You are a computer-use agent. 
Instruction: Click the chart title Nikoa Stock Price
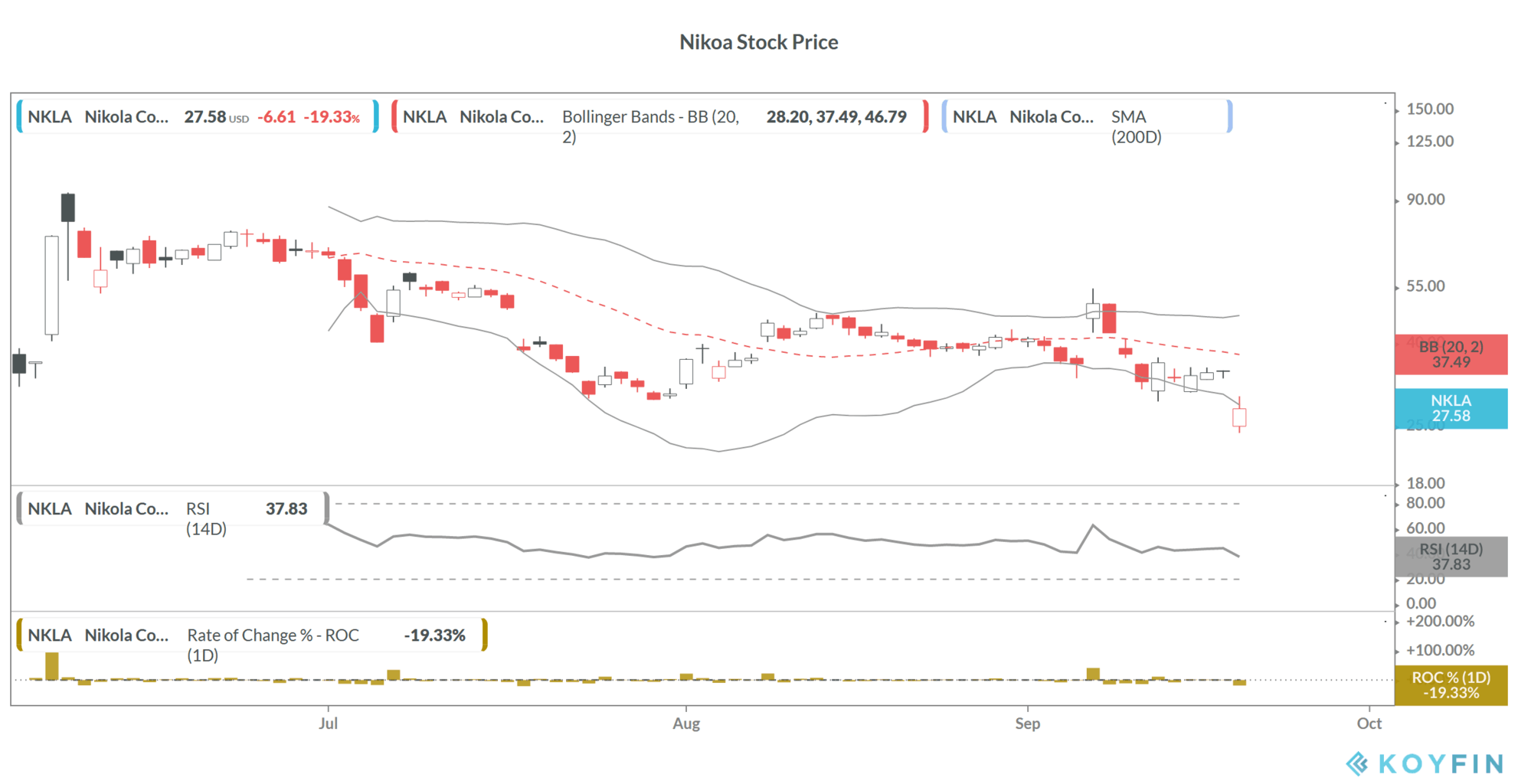[758, 42]
